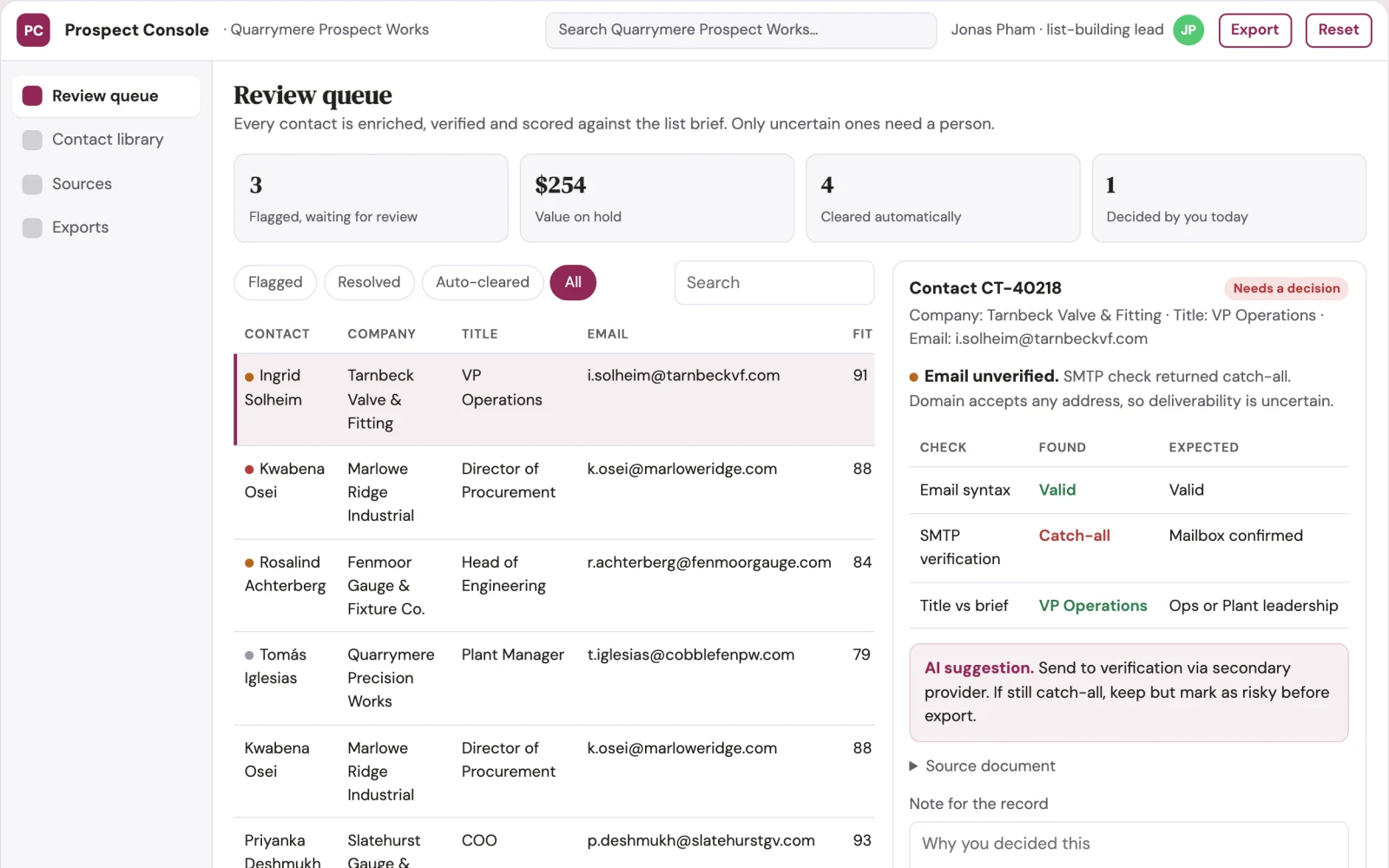Open the JP user avatar
This screenshot has width=1389, height=868.
(1188, 30)
